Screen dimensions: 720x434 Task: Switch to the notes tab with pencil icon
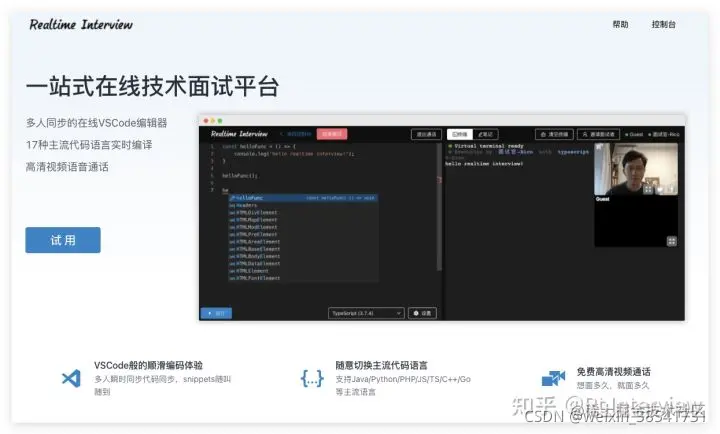485,134
